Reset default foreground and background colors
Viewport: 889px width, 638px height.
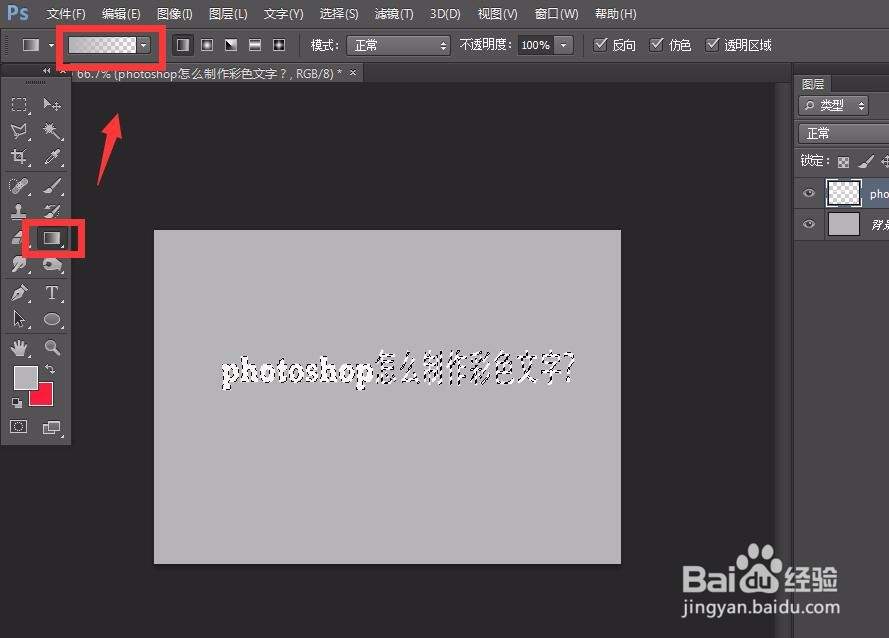coord(17,403)
